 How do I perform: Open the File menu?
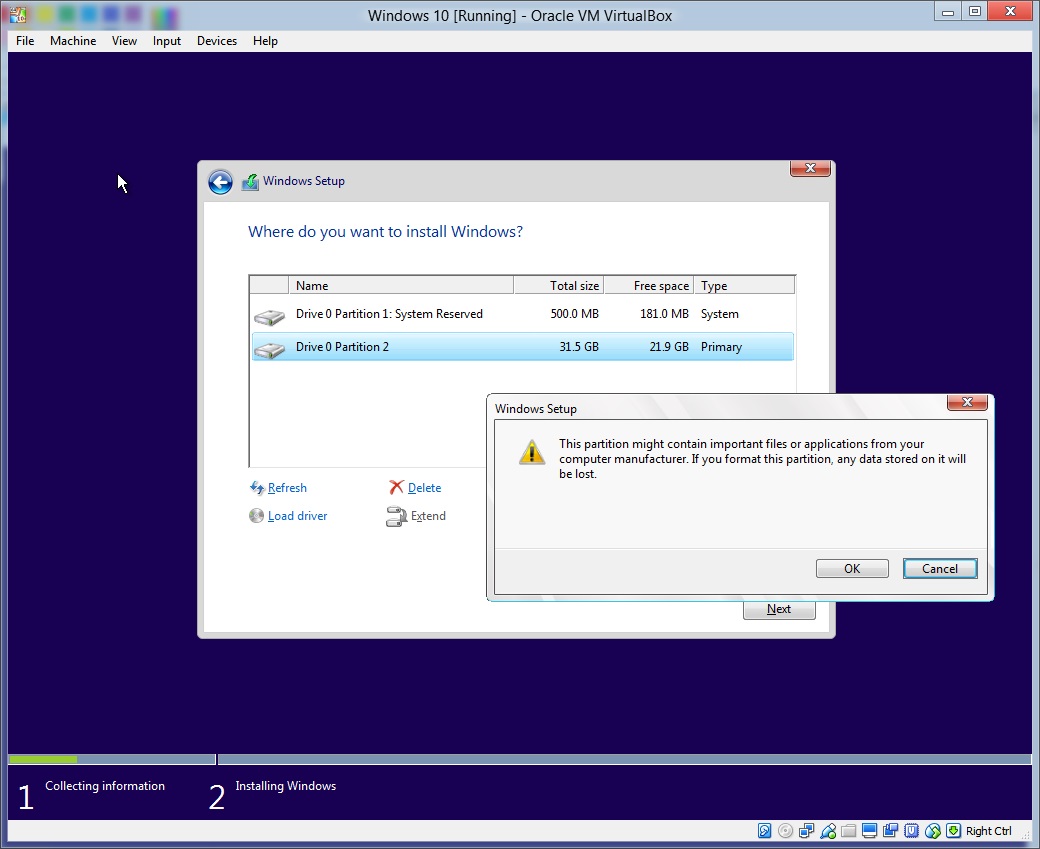(25, 40)
